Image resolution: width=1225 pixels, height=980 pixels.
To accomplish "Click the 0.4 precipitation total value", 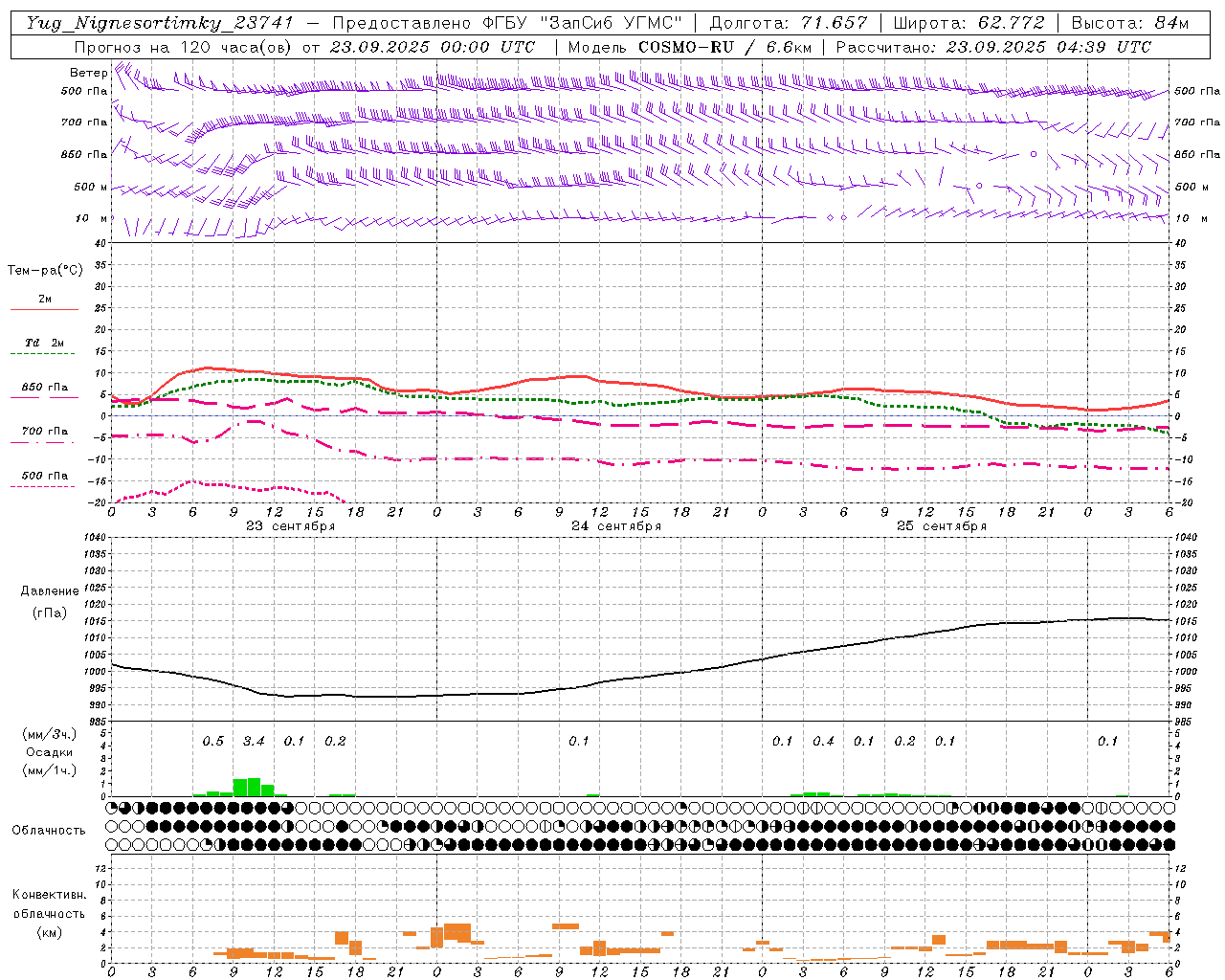I will point(823,742).
